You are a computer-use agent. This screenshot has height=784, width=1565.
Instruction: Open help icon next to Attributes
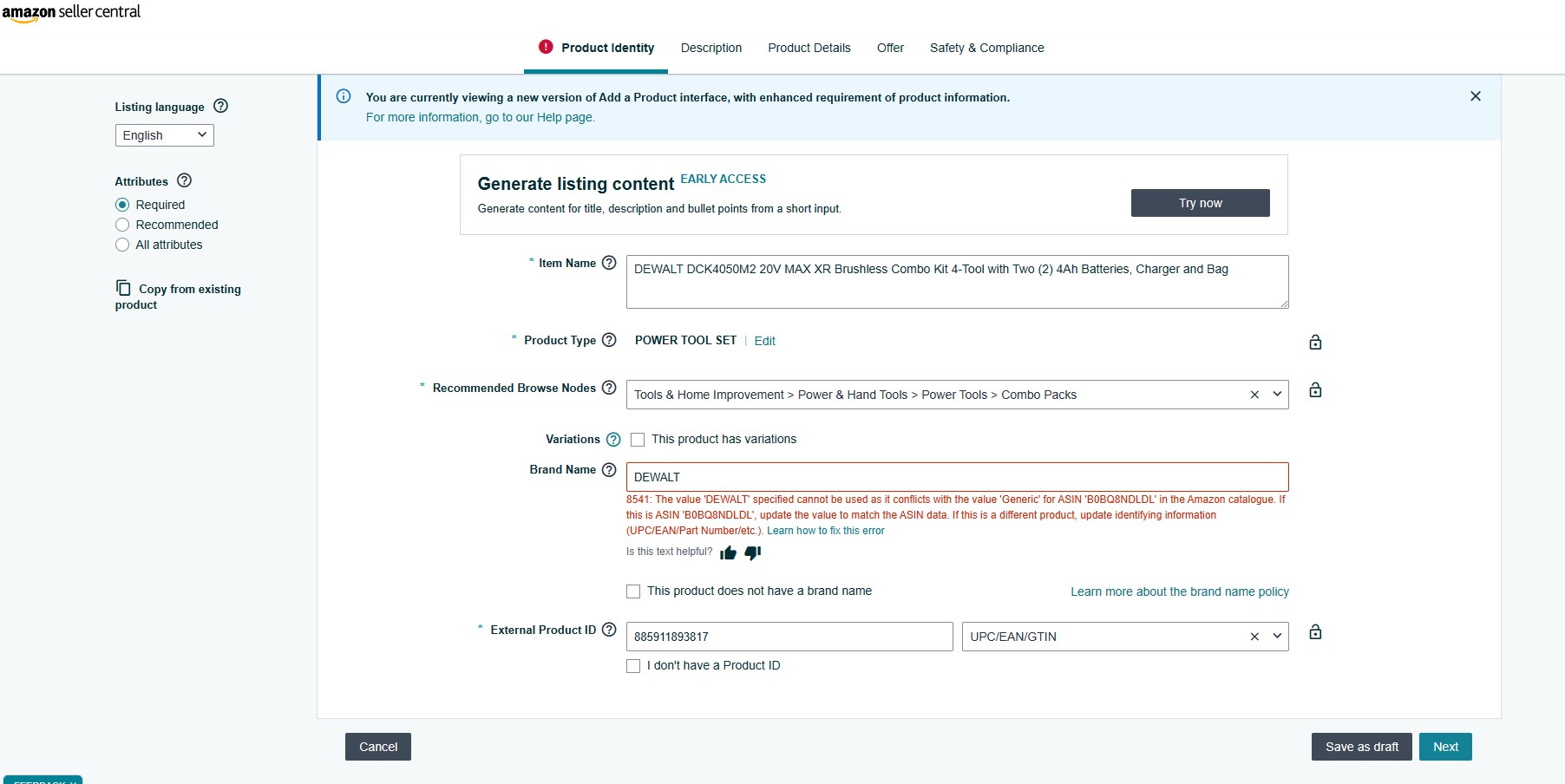click(x=184, y=180)
